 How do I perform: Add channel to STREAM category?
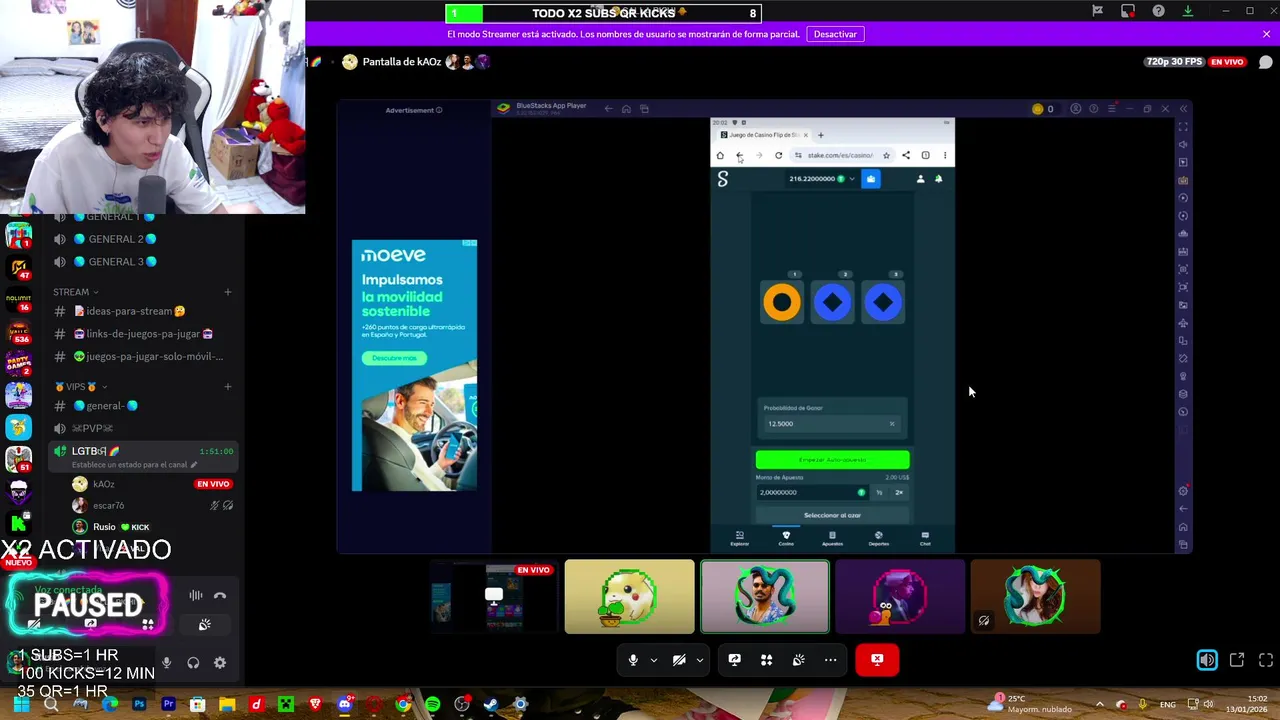click(228, 292)
